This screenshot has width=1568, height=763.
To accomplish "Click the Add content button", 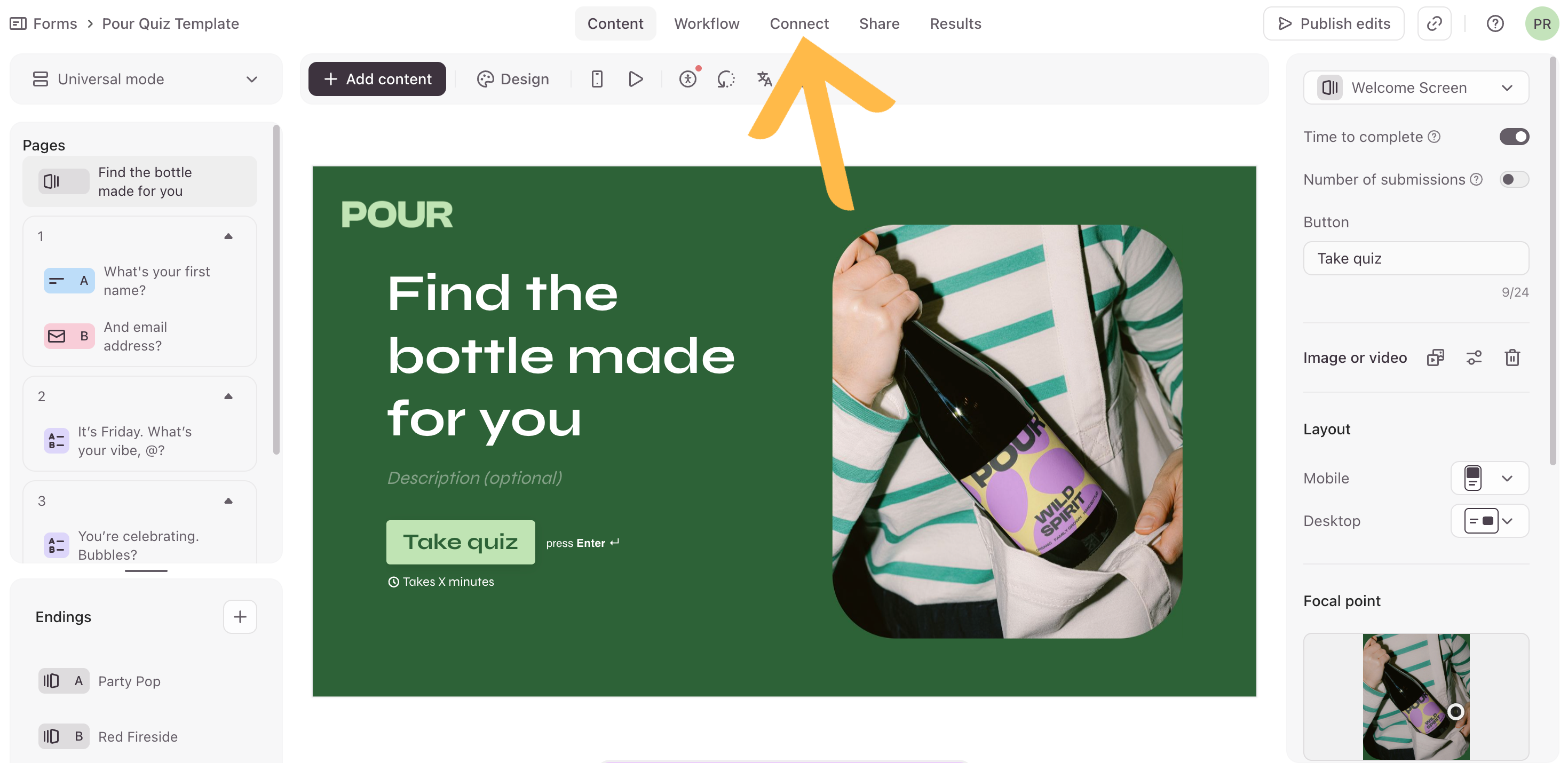I will click(377, 79).
